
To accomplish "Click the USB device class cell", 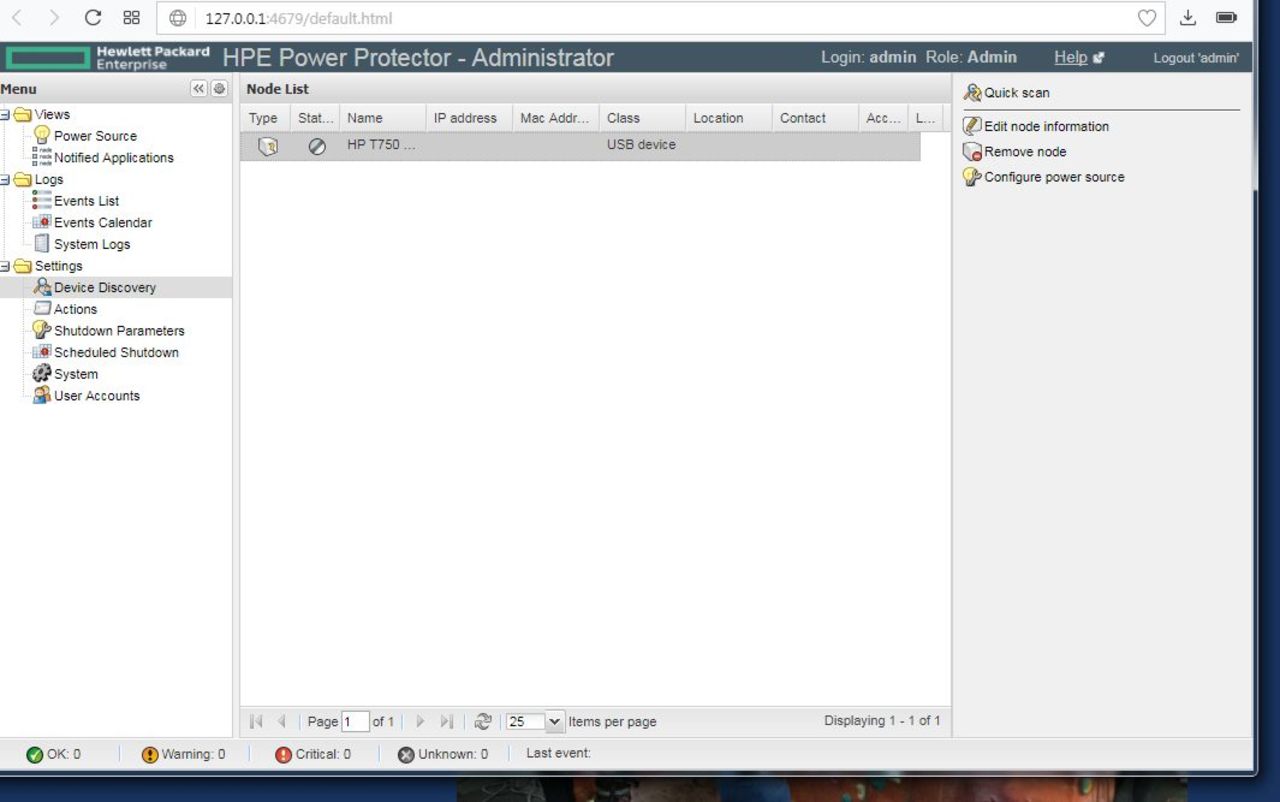I will (641, 145).
